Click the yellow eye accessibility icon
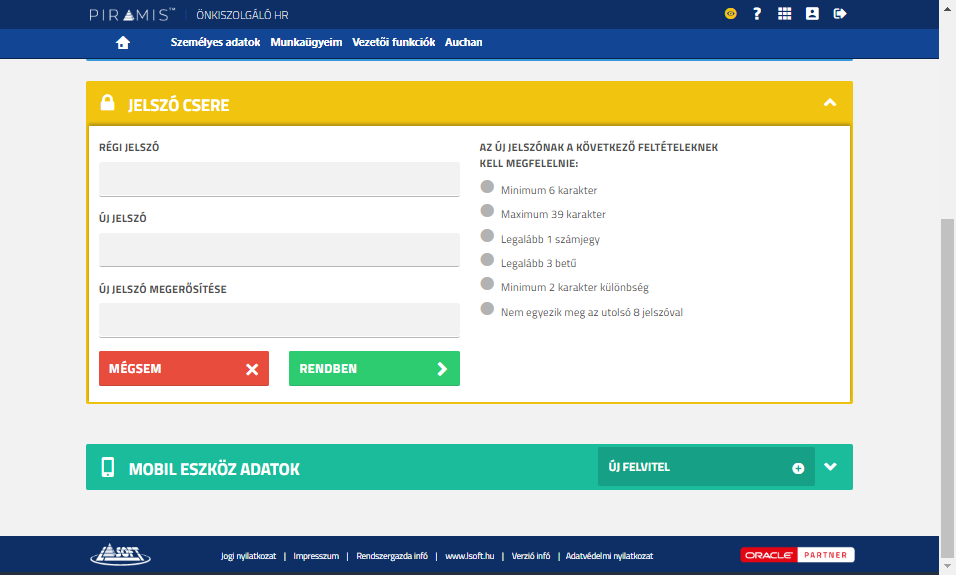The image size is (956, 575). coord(731,14)
